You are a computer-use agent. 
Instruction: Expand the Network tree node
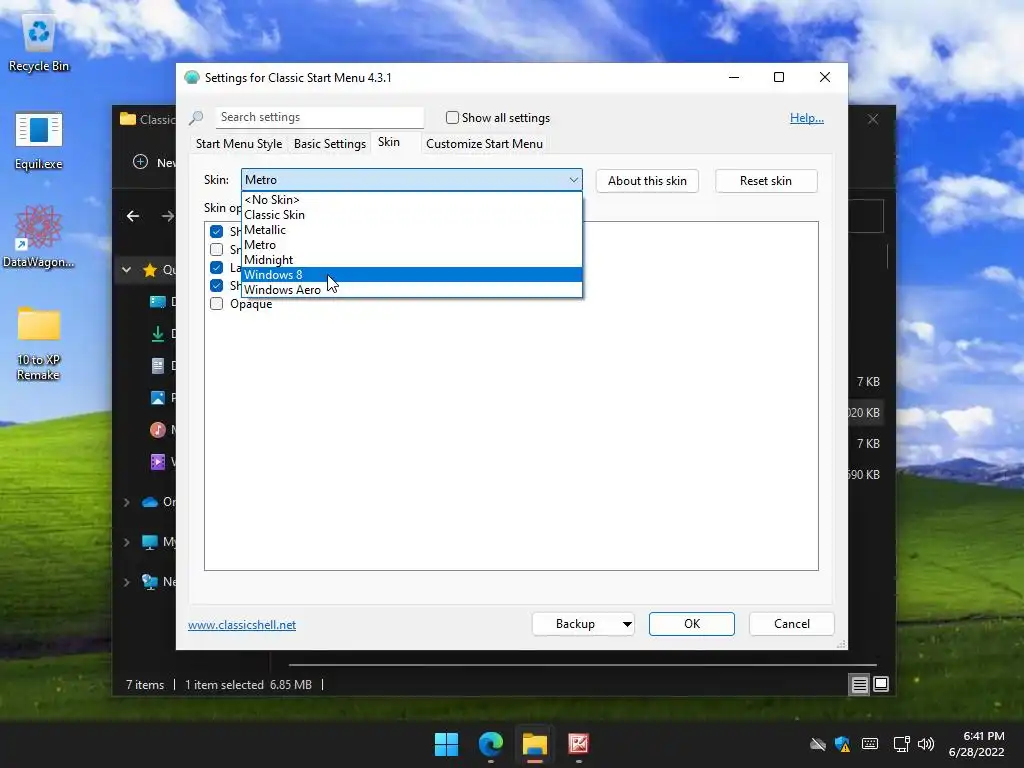127,582
